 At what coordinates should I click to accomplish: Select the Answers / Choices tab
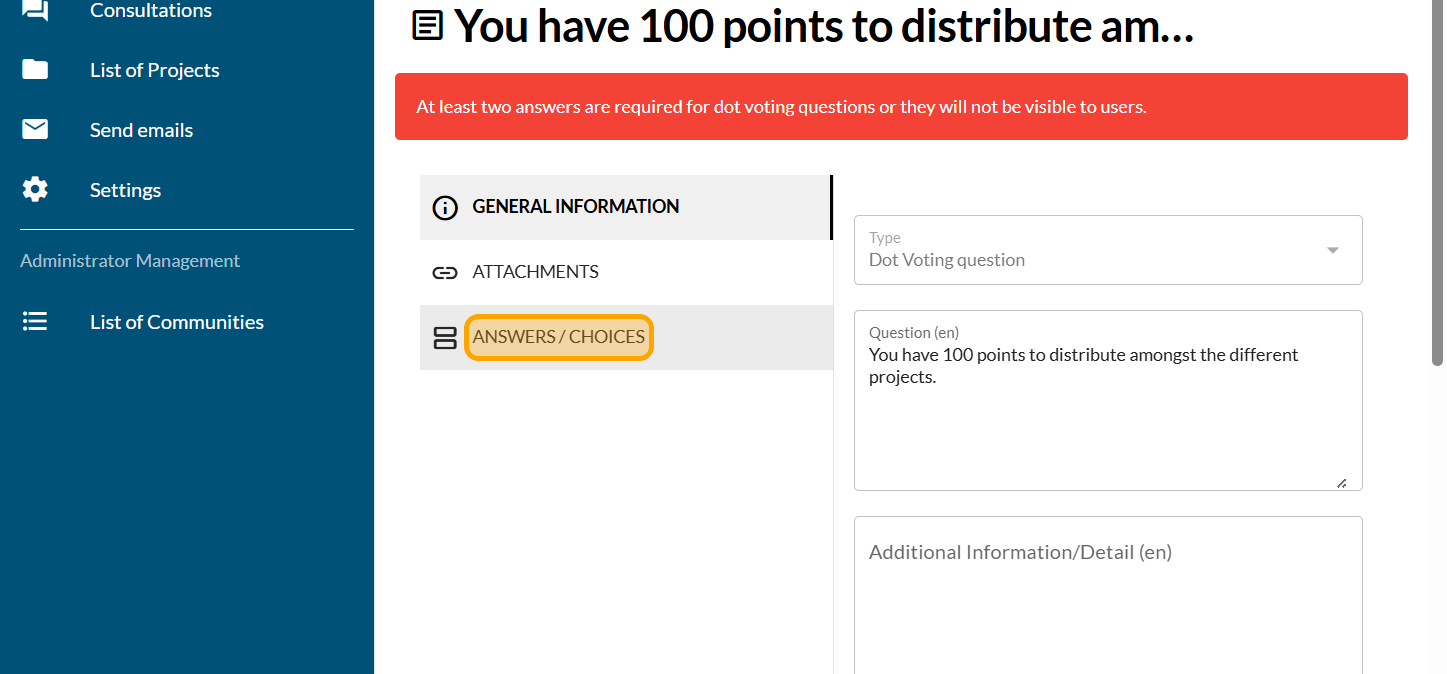(558, 337)
